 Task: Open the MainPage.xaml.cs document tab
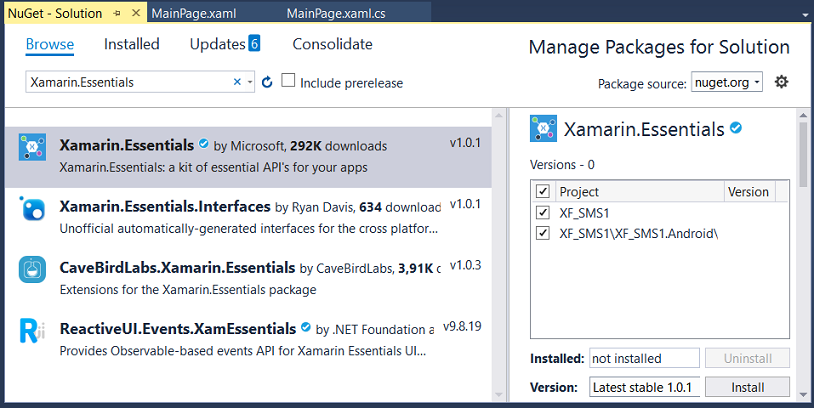336,13
